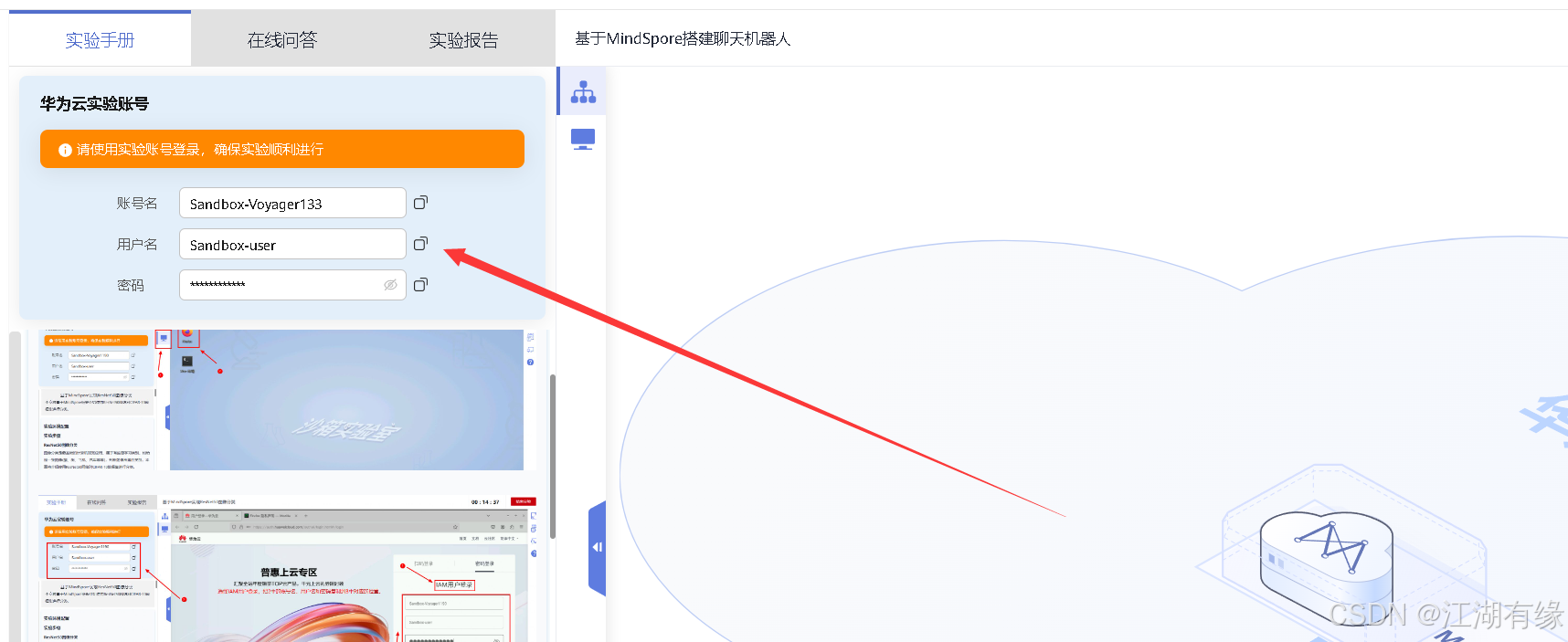The width and height of the screenshot is (1568, 642).
Task: Open the first sandbox desktop screenshot thumbnail
Action: [285, 400]
